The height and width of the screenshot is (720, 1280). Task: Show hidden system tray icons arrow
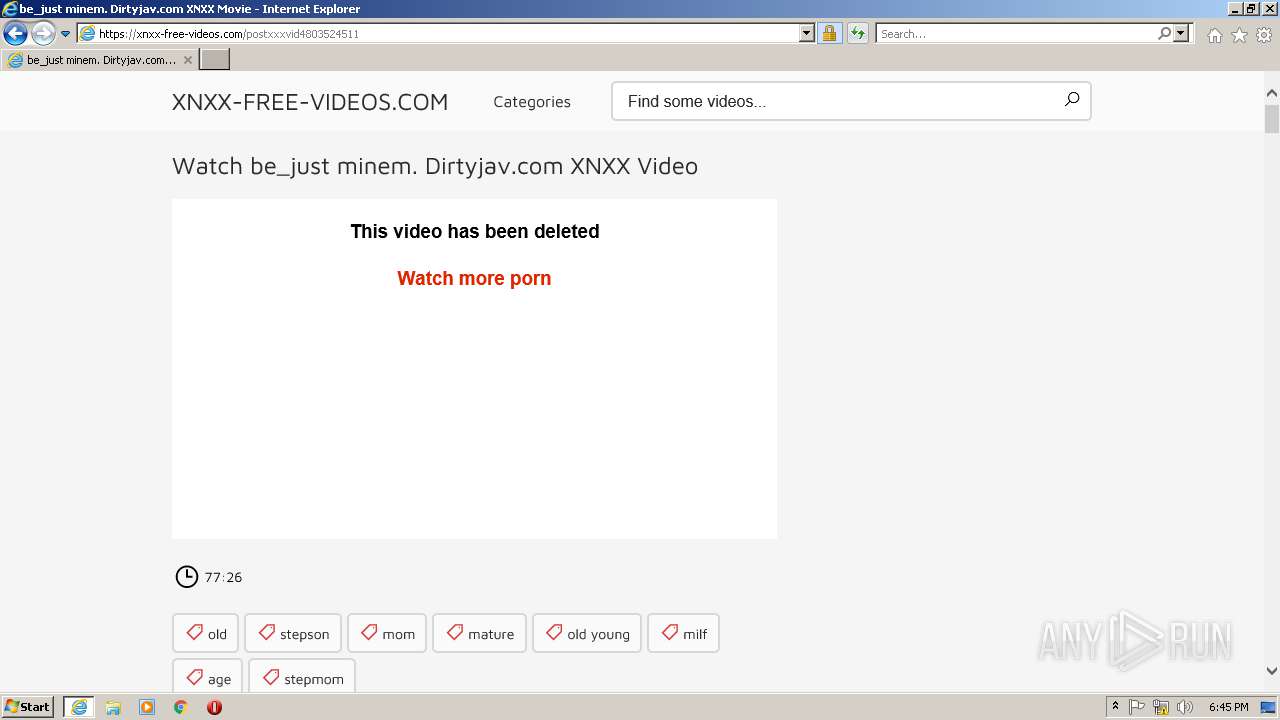point(1116,707)
